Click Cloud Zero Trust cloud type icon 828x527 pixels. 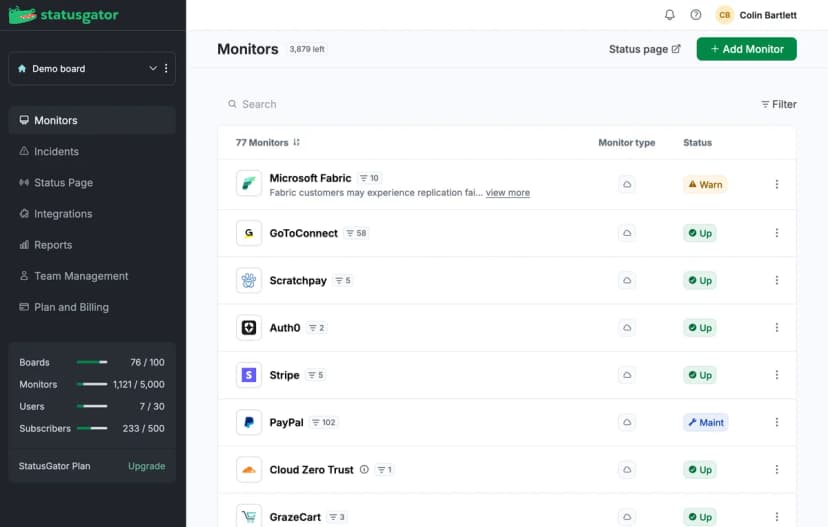[x=627, y=469]
